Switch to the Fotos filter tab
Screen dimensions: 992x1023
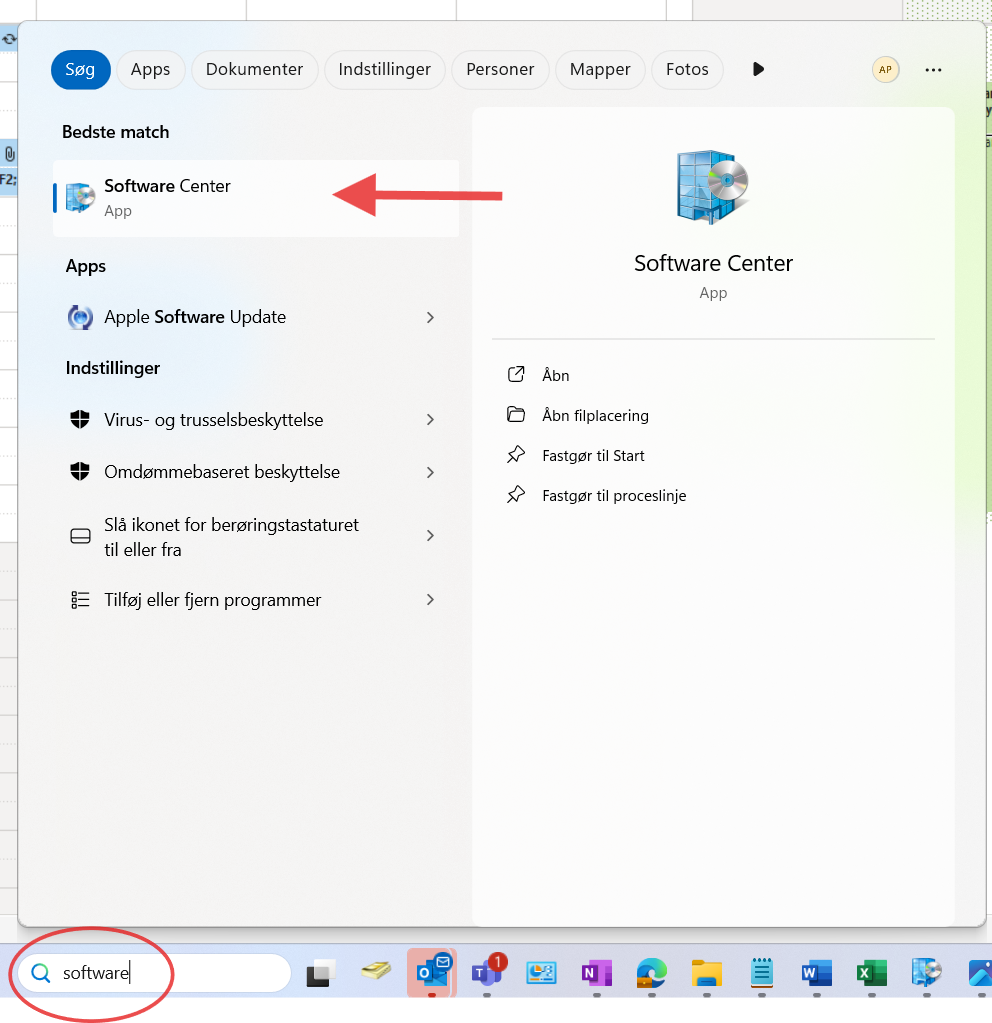coord(687,69)
